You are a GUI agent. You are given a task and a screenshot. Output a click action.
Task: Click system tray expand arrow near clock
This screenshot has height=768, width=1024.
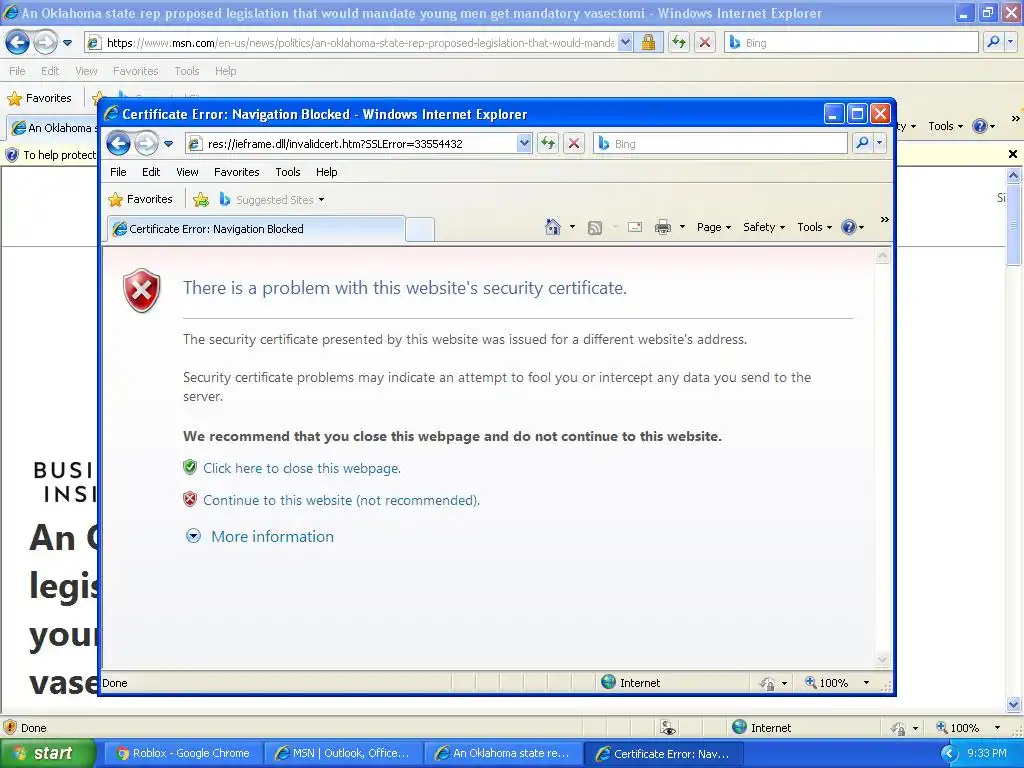950,754
